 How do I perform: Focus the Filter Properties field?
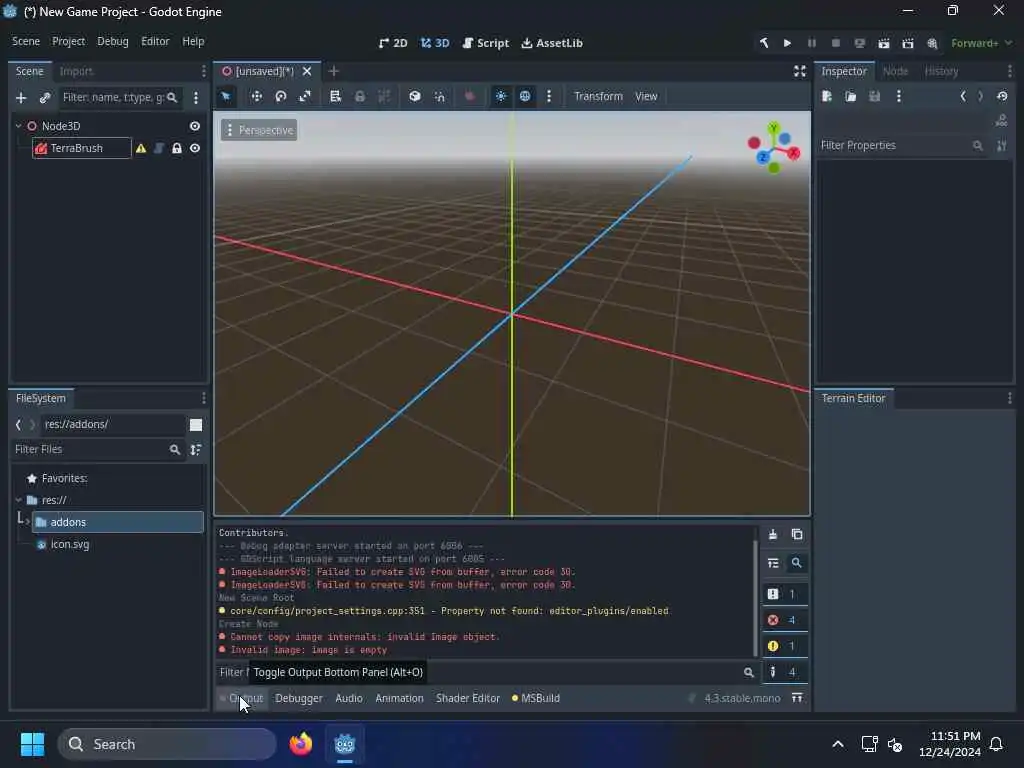[x=902, y=145]
